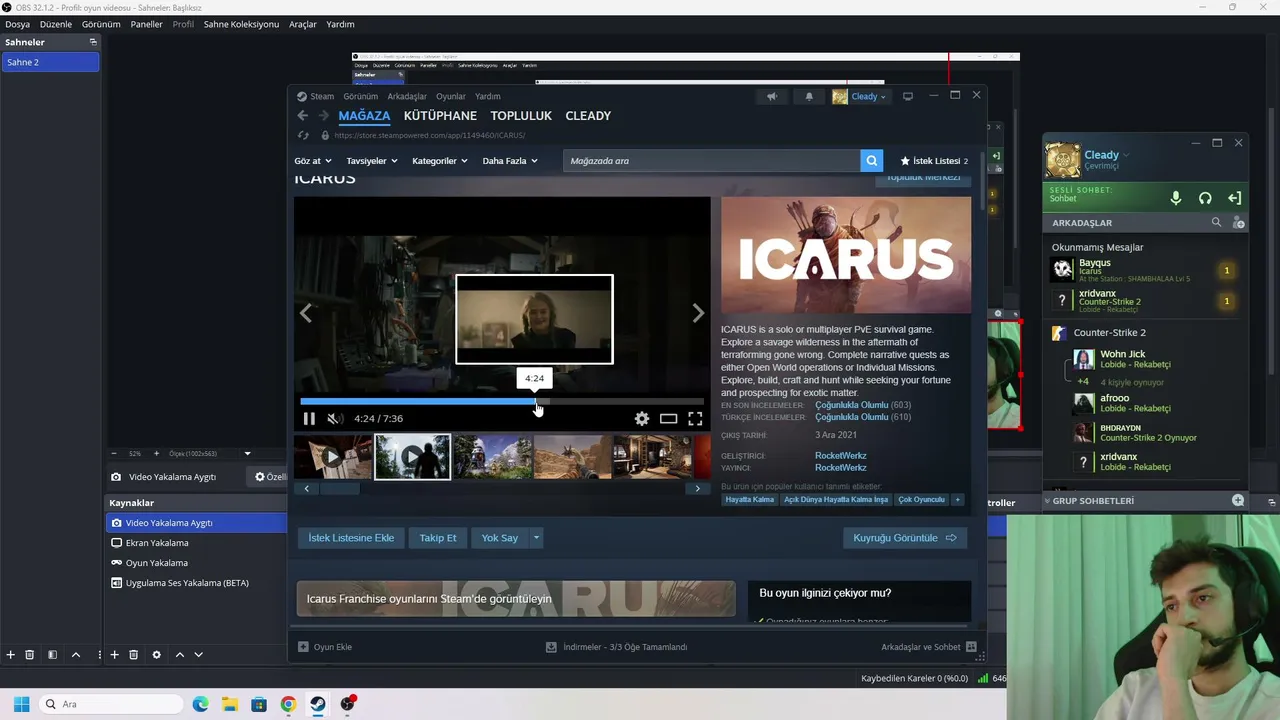Expand the Daha Fazla dropdown

(510, 161)
